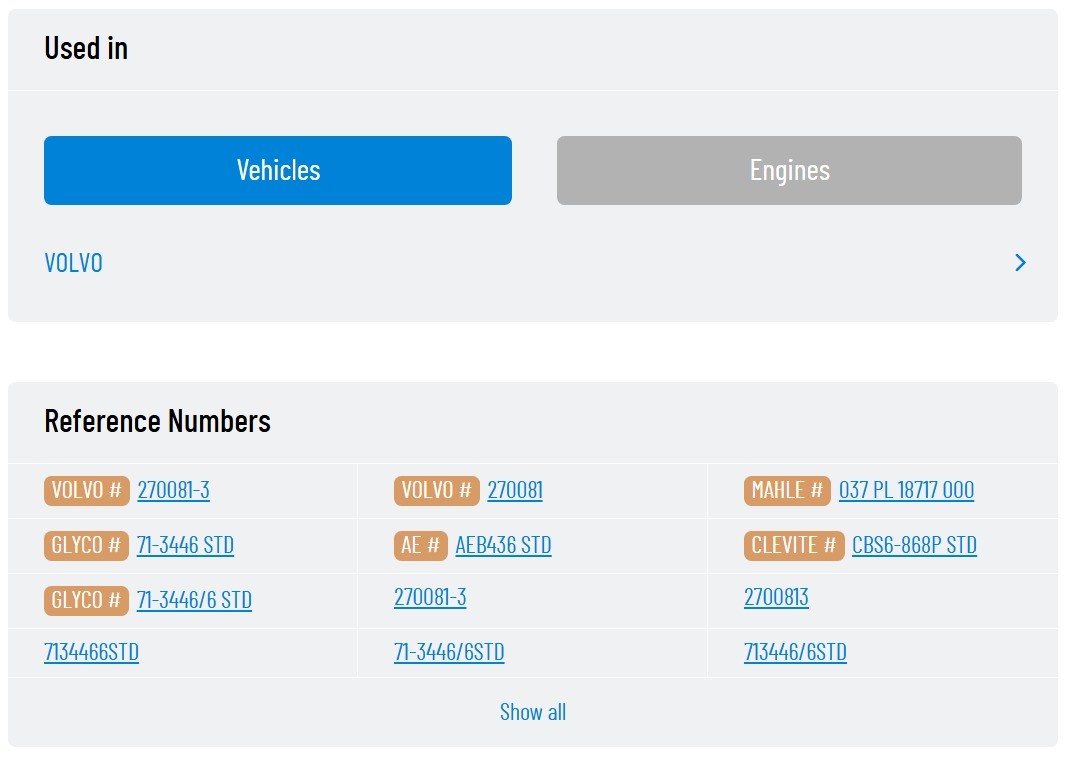Click the Used in heading
Viewport: 1068px width, 760px height.
point(86,48)
